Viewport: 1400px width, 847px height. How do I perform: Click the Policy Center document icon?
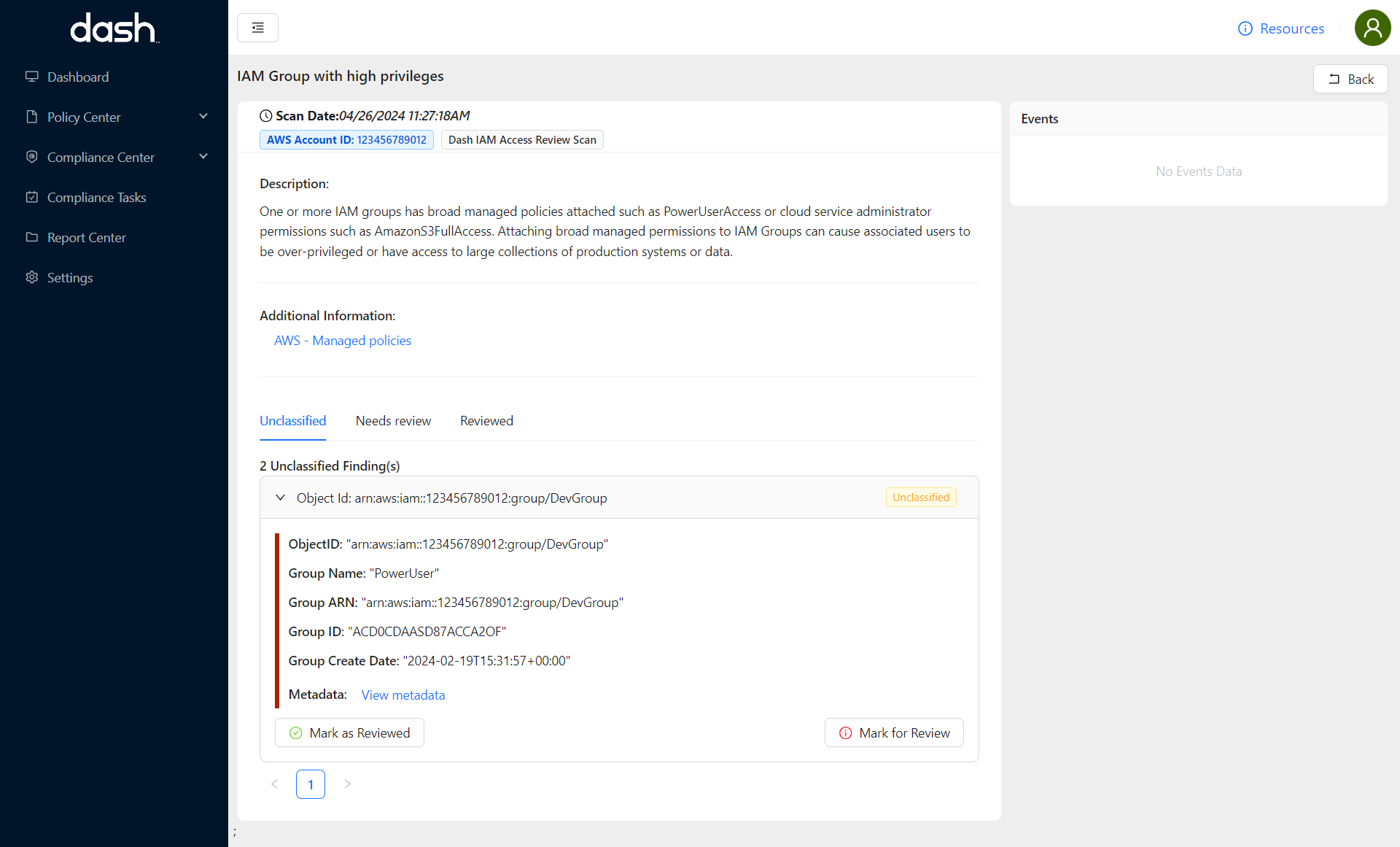click(32, 117)
